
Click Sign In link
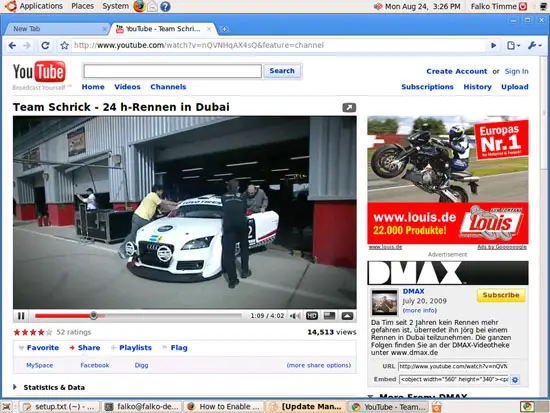pos(516,71)
